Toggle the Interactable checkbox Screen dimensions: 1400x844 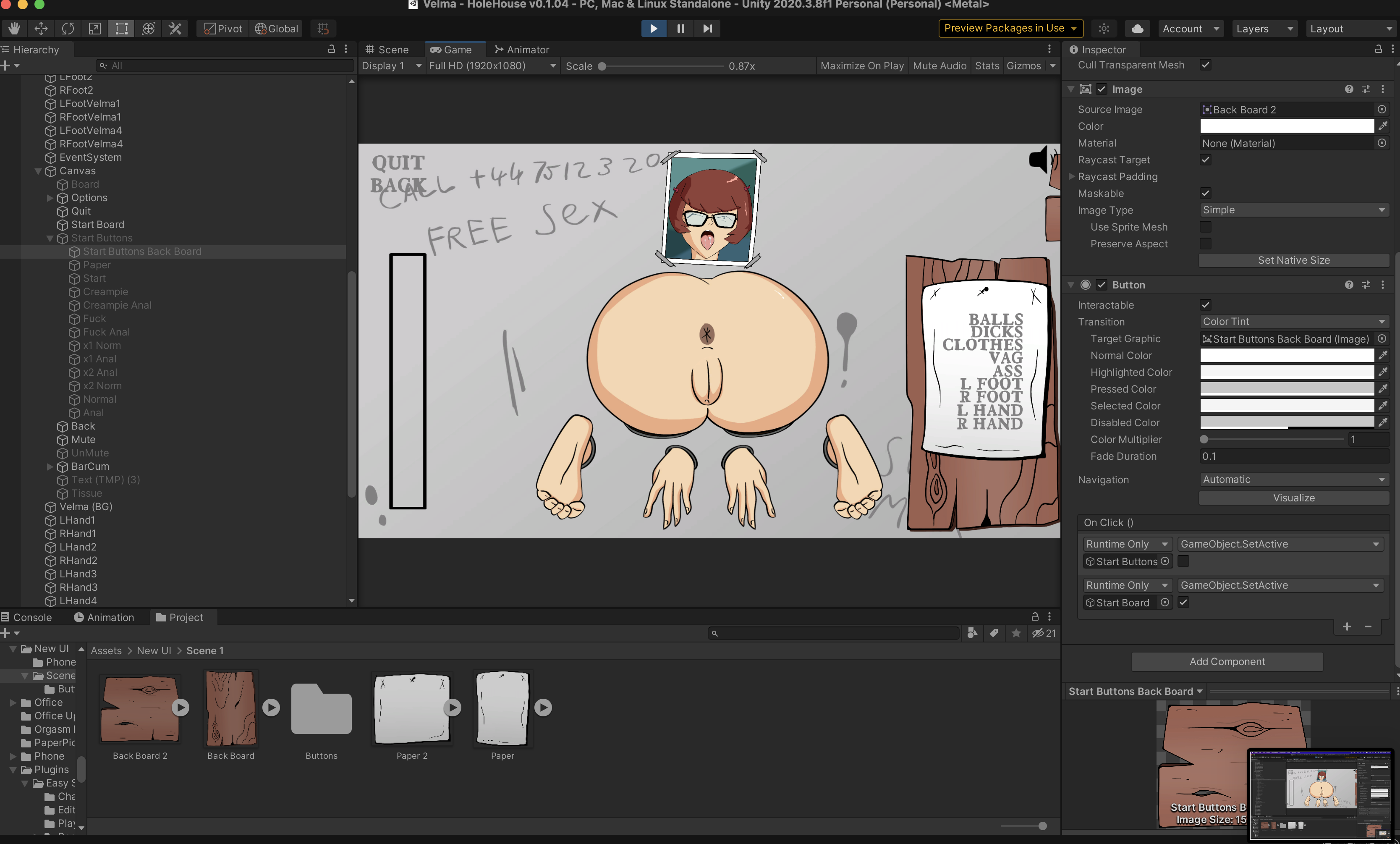(x=1206, y=304)
